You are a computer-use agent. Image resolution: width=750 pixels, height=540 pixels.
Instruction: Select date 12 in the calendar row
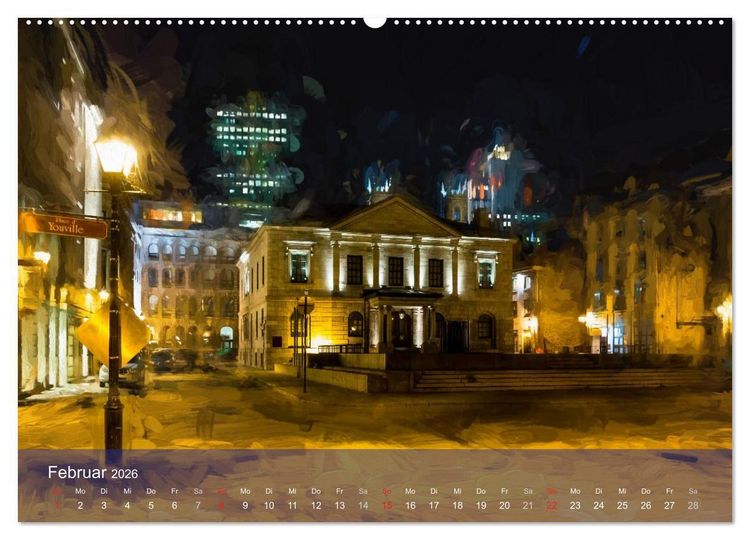point(316,505)
